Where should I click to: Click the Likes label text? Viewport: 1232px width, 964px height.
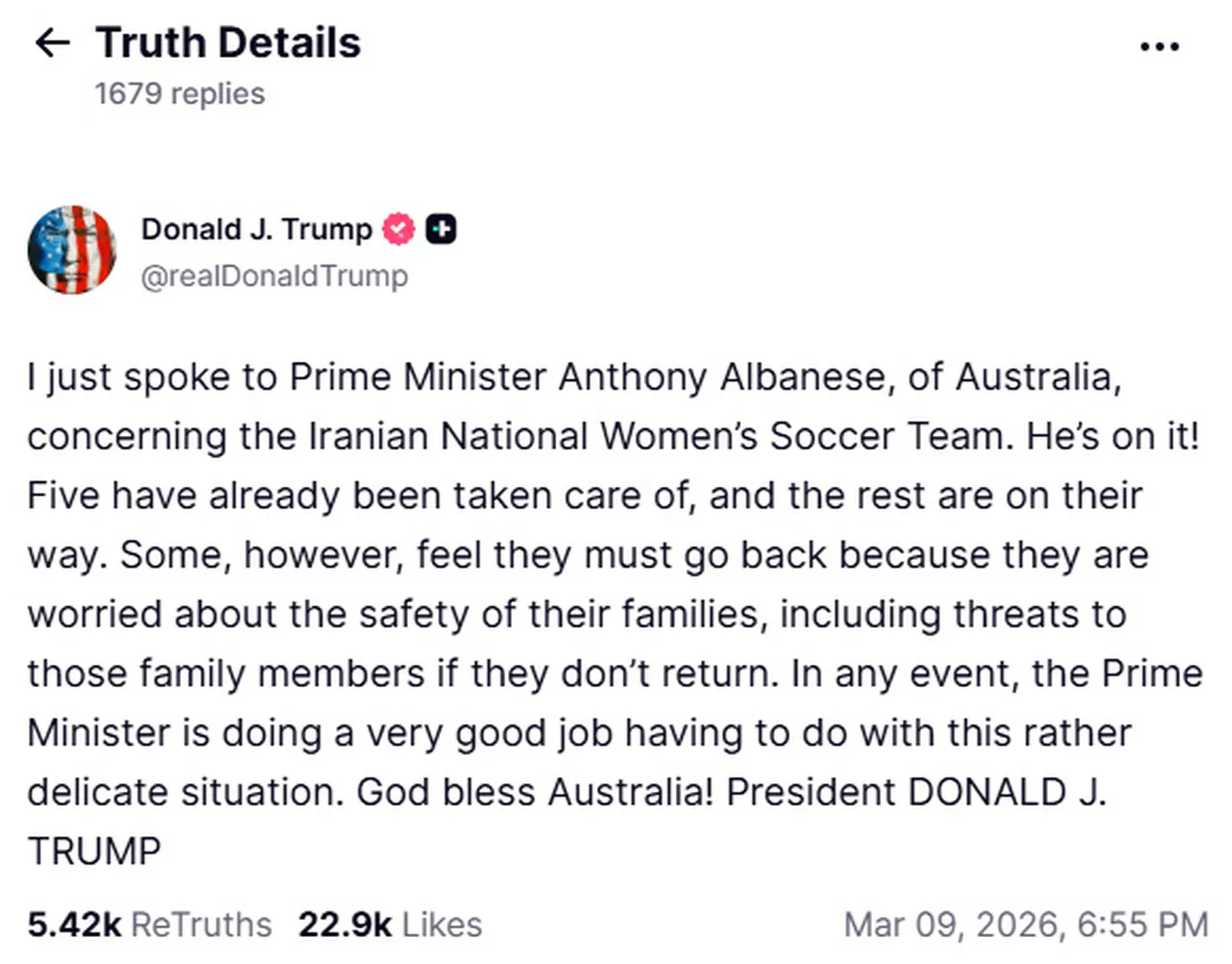pos(445,924)
